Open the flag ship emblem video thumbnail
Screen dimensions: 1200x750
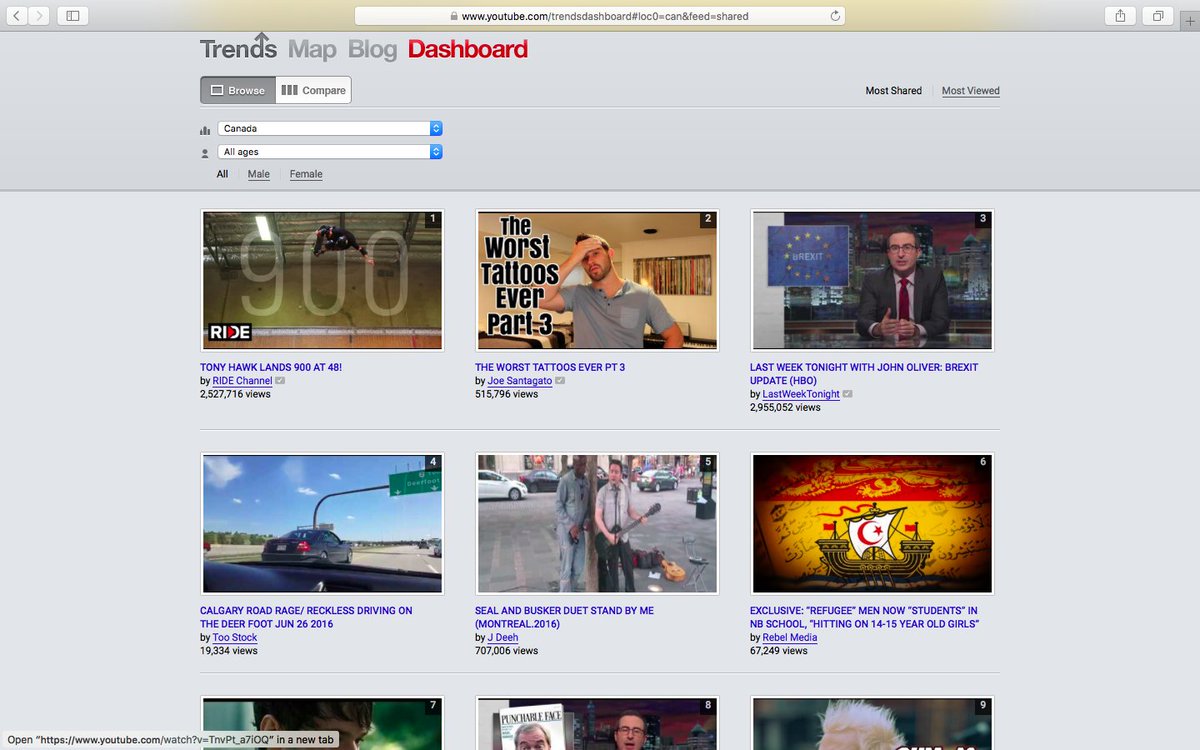(x=872, y=524)
